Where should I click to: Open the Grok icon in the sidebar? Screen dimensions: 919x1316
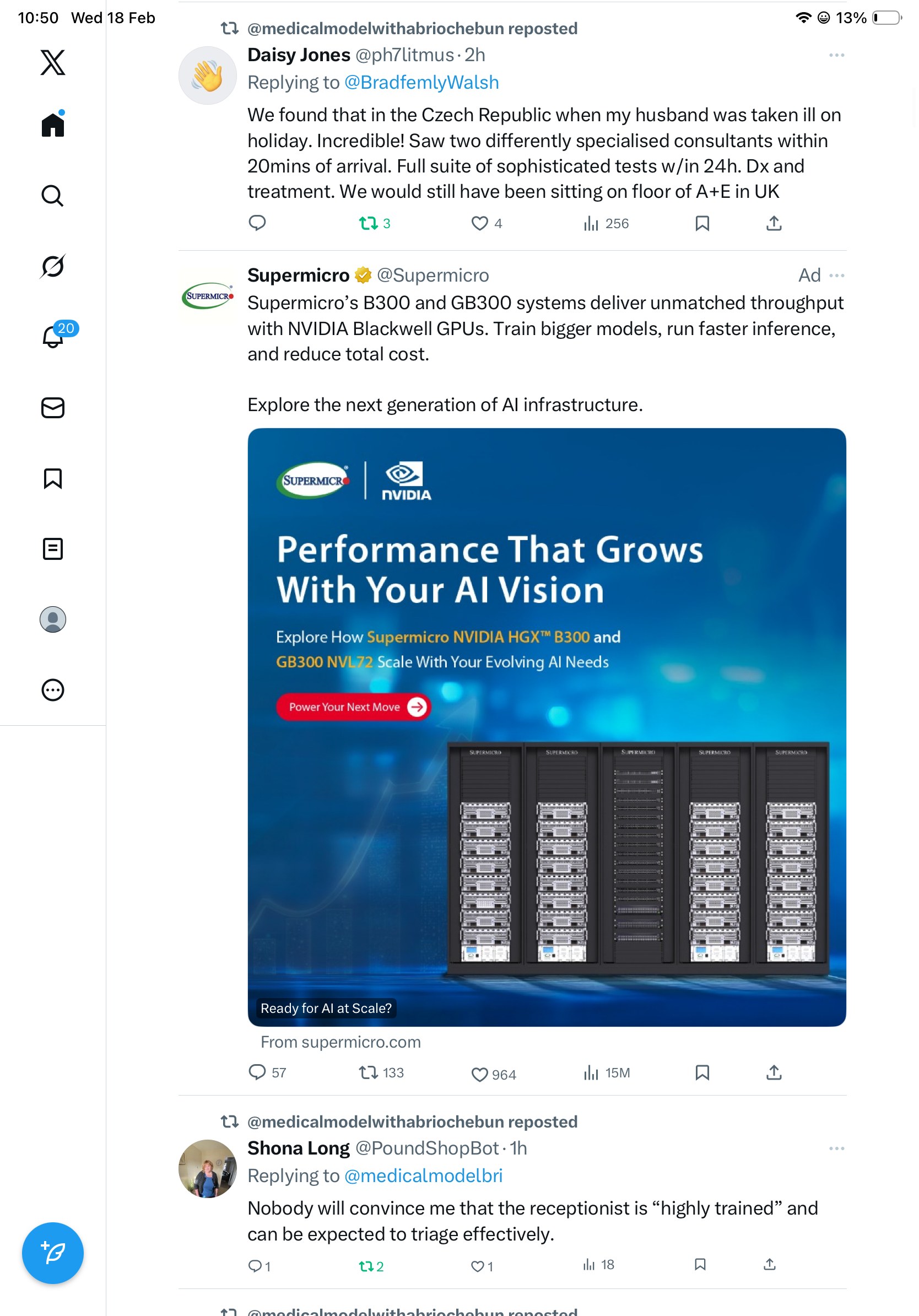53,267
